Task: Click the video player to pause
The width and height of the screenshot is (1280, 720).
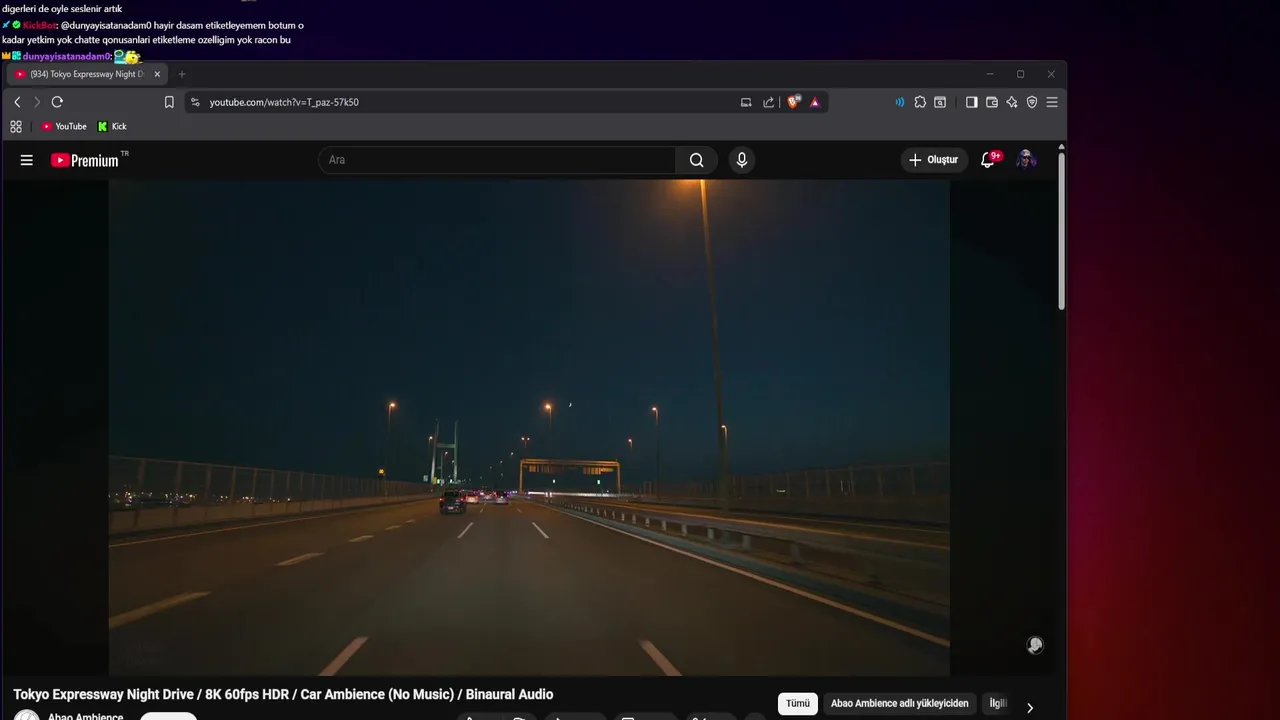Action: [529, 428]
